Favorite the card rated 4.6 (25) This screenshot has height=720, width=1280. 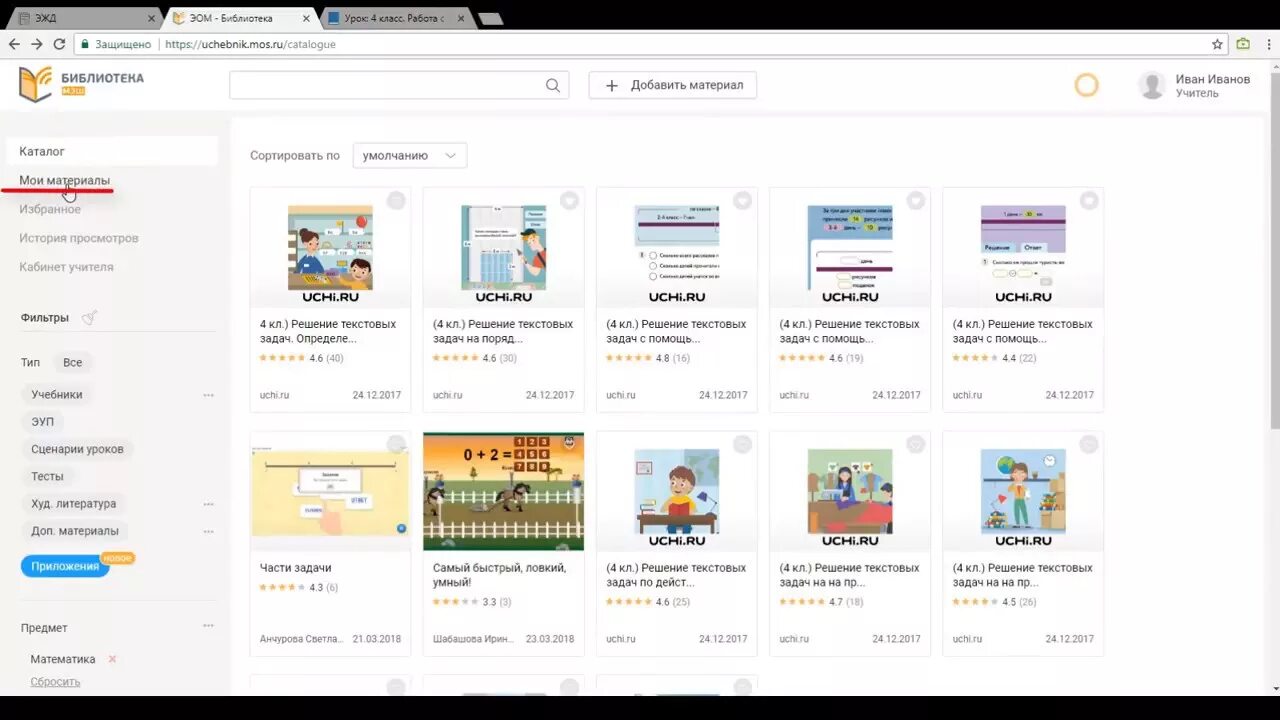(x=742, y=445)
